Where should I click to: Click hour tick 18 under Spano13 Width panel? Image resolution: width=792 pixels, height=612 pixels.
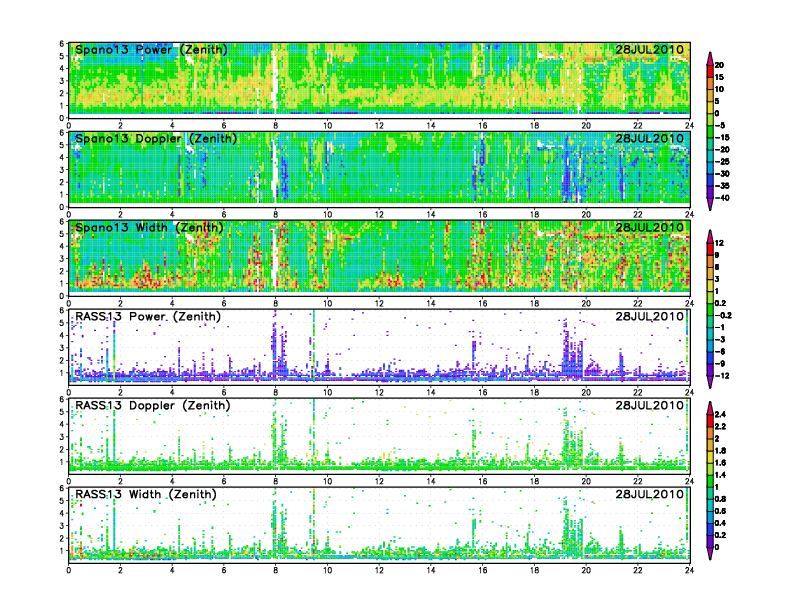tap(534, 303)
